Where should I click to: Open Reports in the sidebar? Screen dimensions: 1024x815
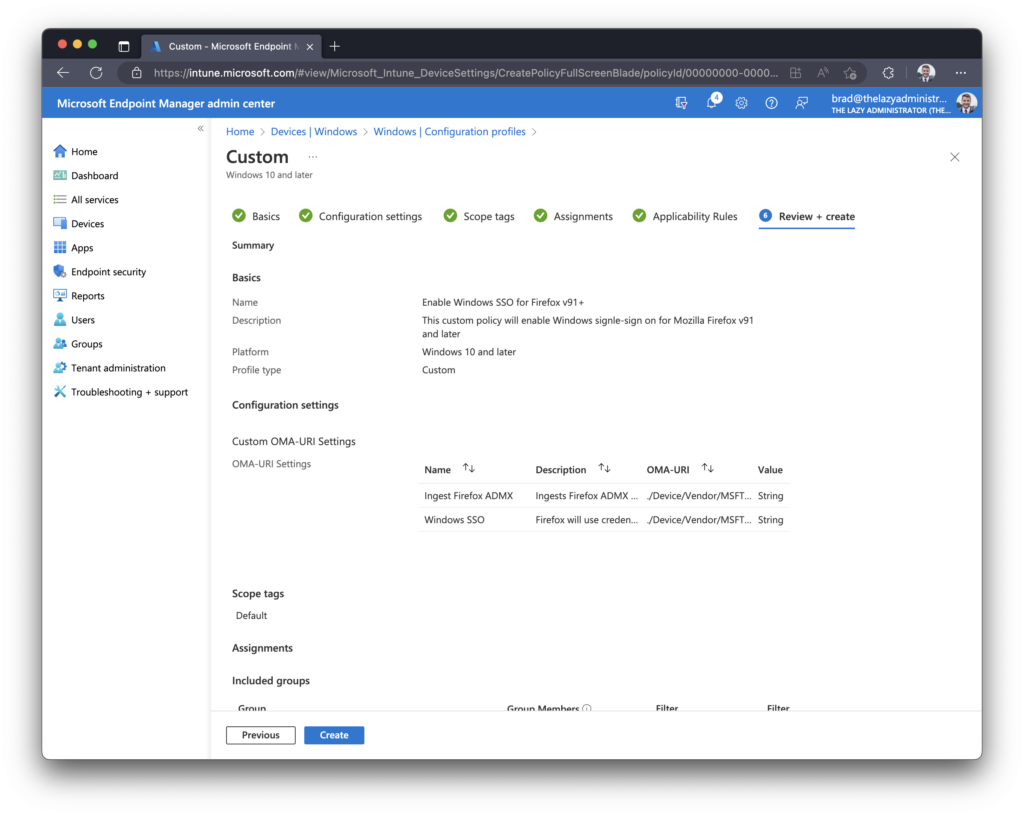click(x=78, y=296)
